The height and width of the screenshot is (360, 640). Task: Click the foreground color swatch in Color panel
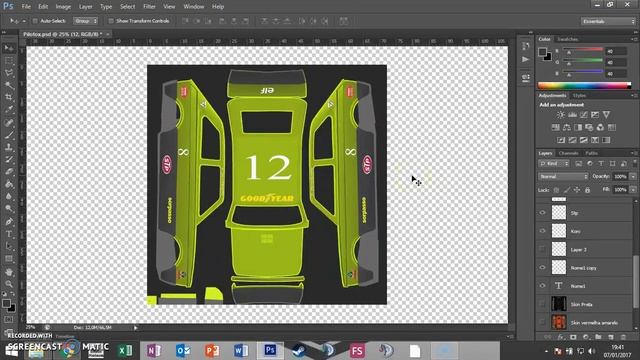[x=542, y=52]
